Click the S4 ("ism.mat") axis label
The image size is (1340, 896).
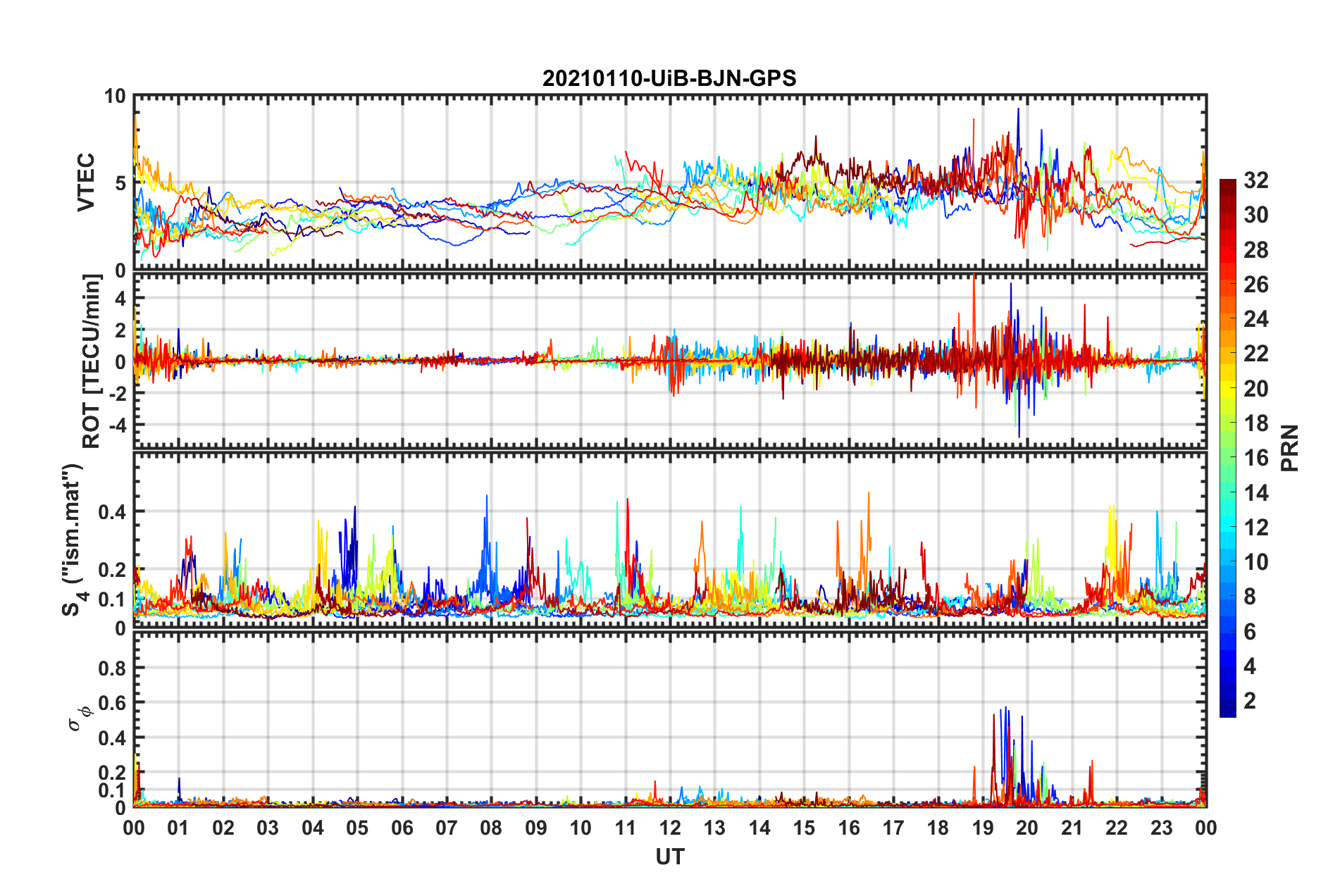(73, 540)
